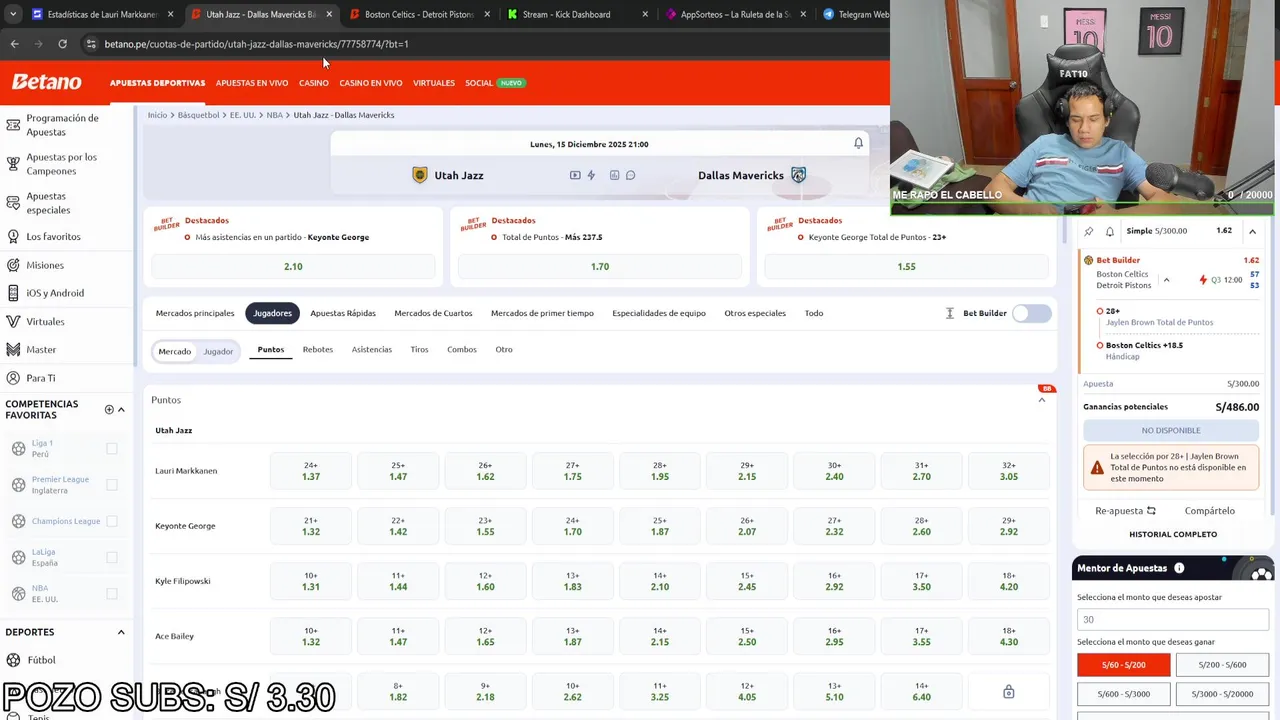Click Keyonte George 23+ odds 1.55
This screenshot has width=1280, height=720.
(x=485, y=526)
